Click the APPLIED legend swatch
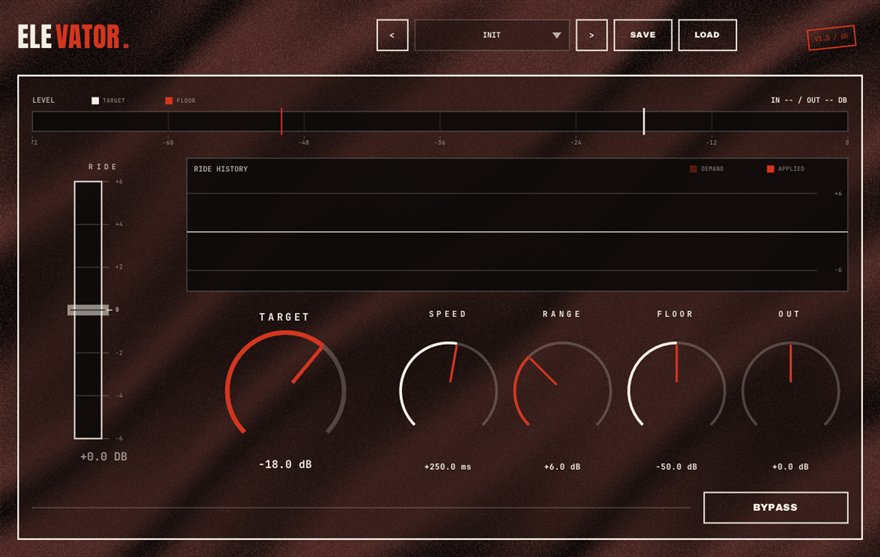 tap(771, 169)
